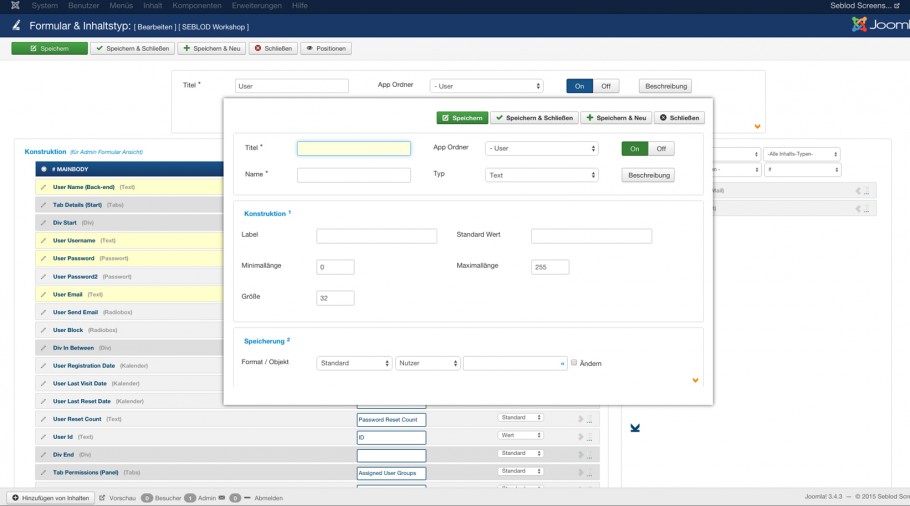The image size is (910, 506).
Task: Open the System menu
Action: 45,5
